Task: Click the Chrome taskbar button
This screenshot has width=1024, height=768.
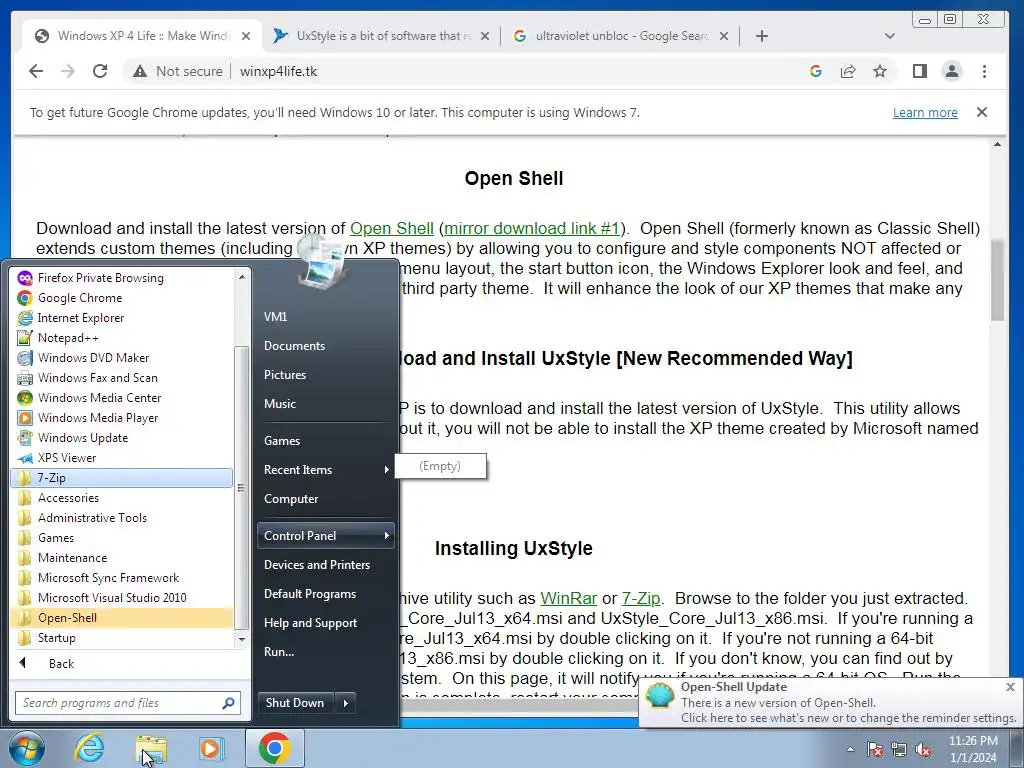Action: [275, 748]
